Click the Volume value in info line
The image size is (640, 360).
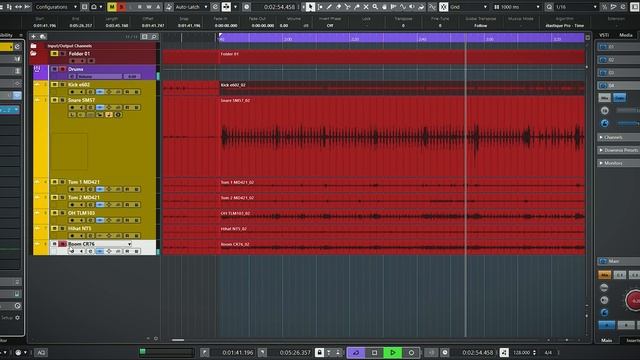[x=284, y=25]
